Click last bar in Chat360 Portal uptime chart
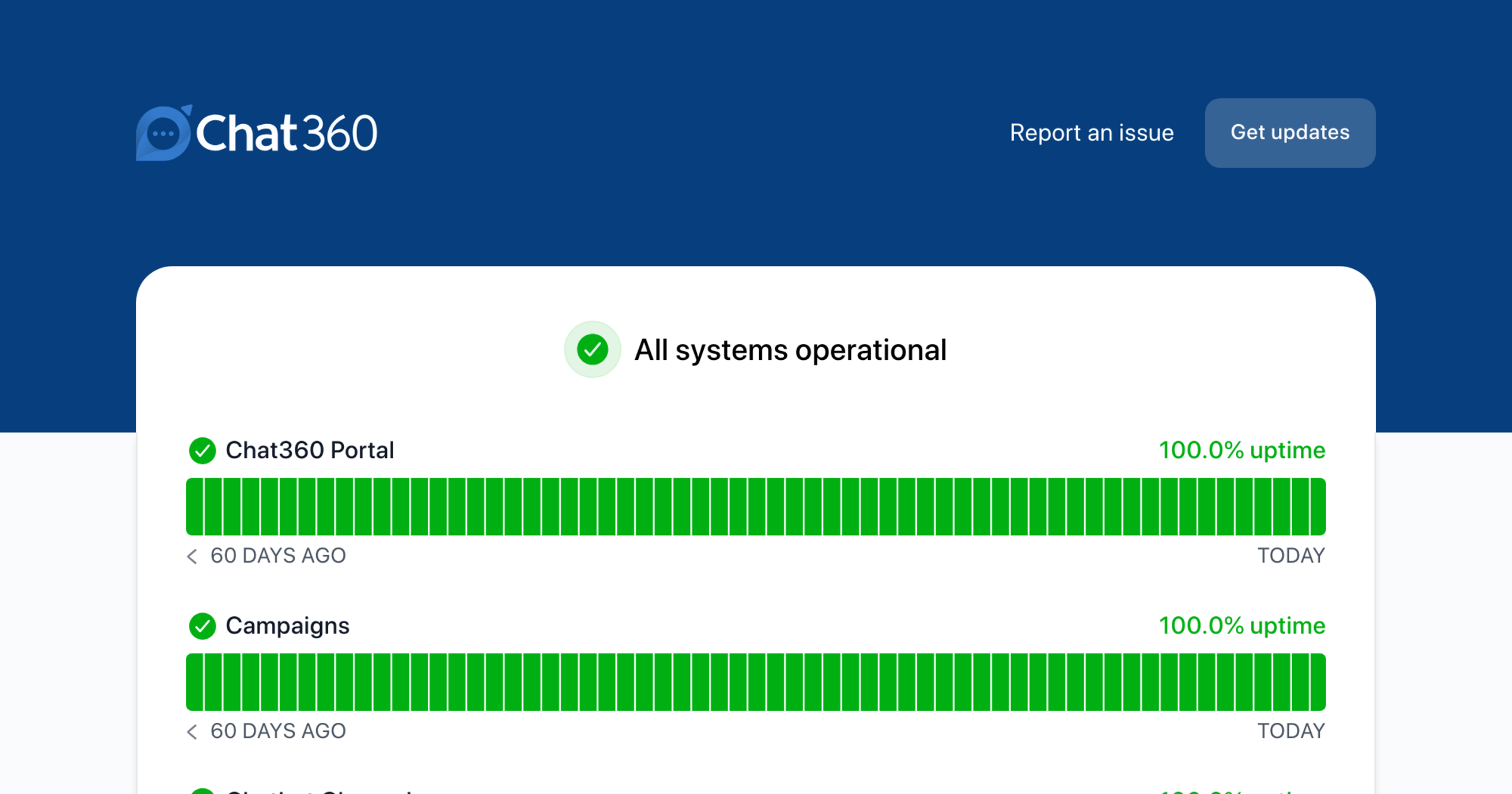The image size is (1512, 794). (x=1318, y=507)
